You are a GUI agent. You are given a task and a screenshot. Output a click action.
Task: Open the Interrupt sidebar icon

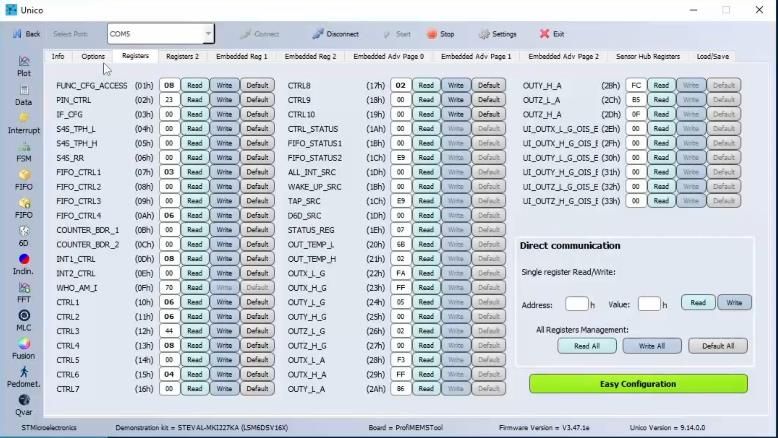[23, 124]
